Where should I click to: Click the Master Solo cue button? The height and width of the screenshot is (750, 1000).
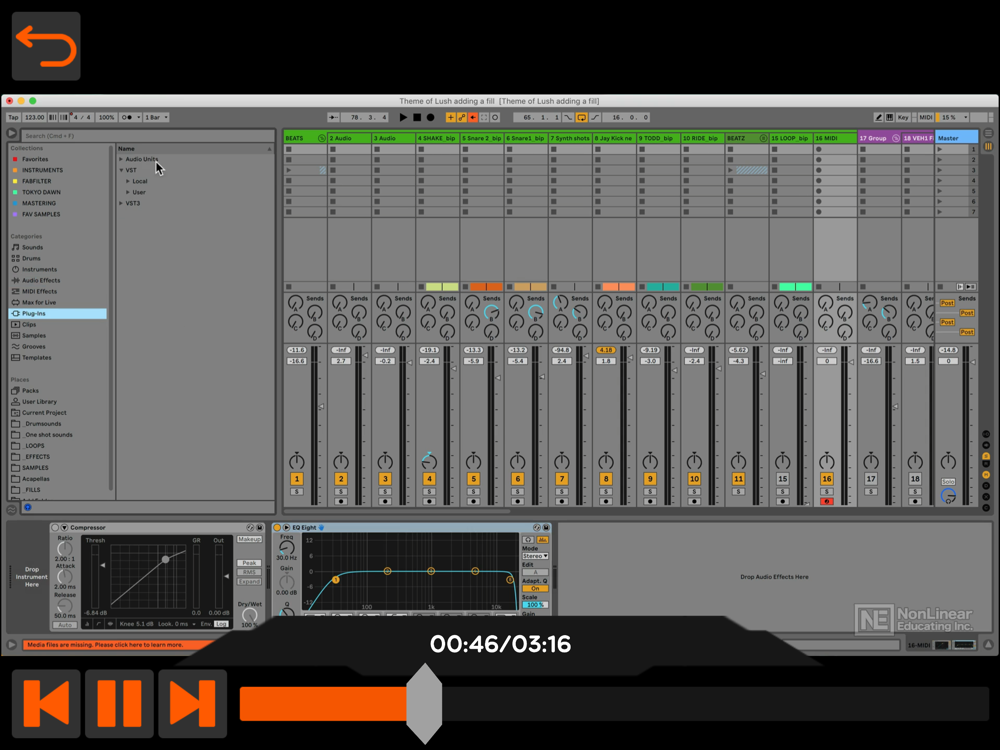[x=948, y=482]
